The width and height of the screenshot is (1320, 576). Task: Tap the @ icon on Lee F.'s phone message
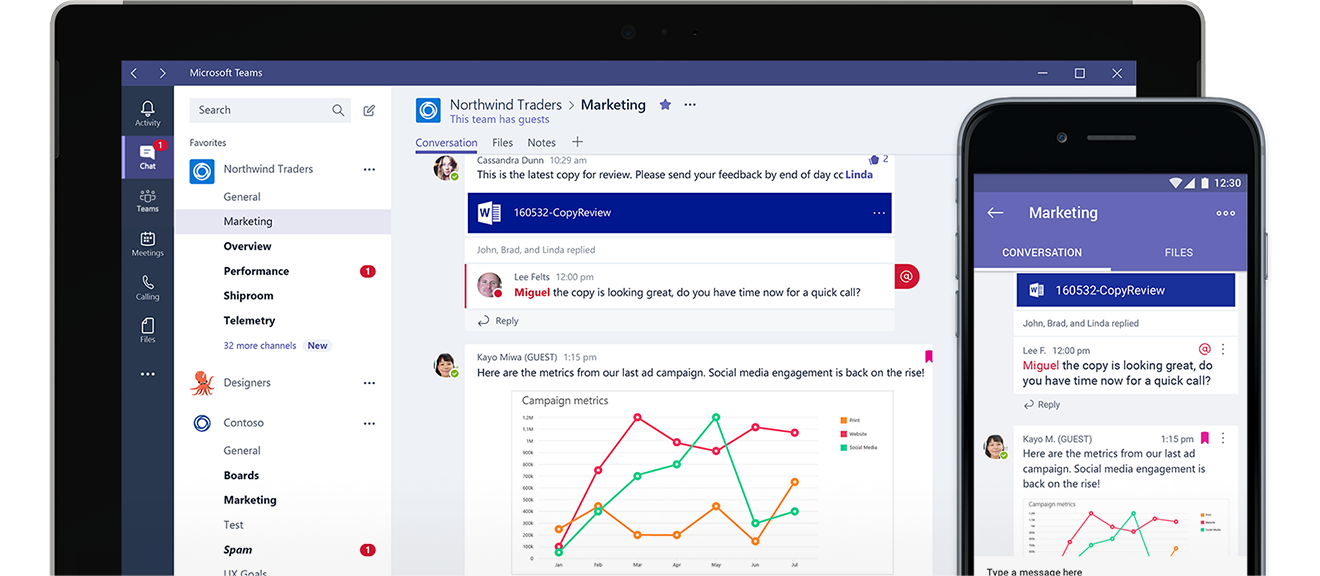click(1205, 349)
